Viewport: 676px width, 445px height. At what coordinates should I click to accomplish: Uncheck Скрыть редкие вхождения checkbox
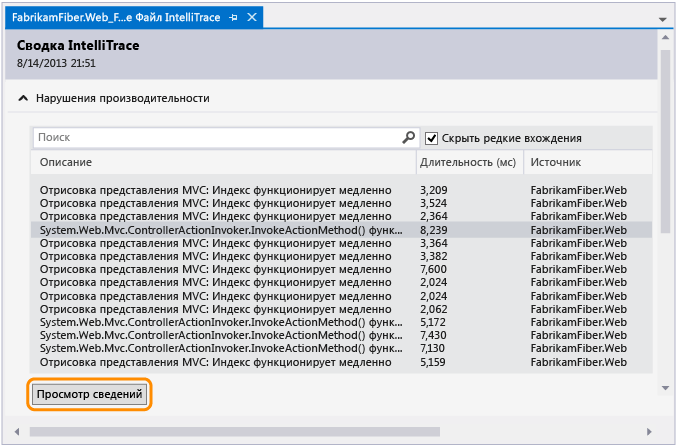coord(431,138)
